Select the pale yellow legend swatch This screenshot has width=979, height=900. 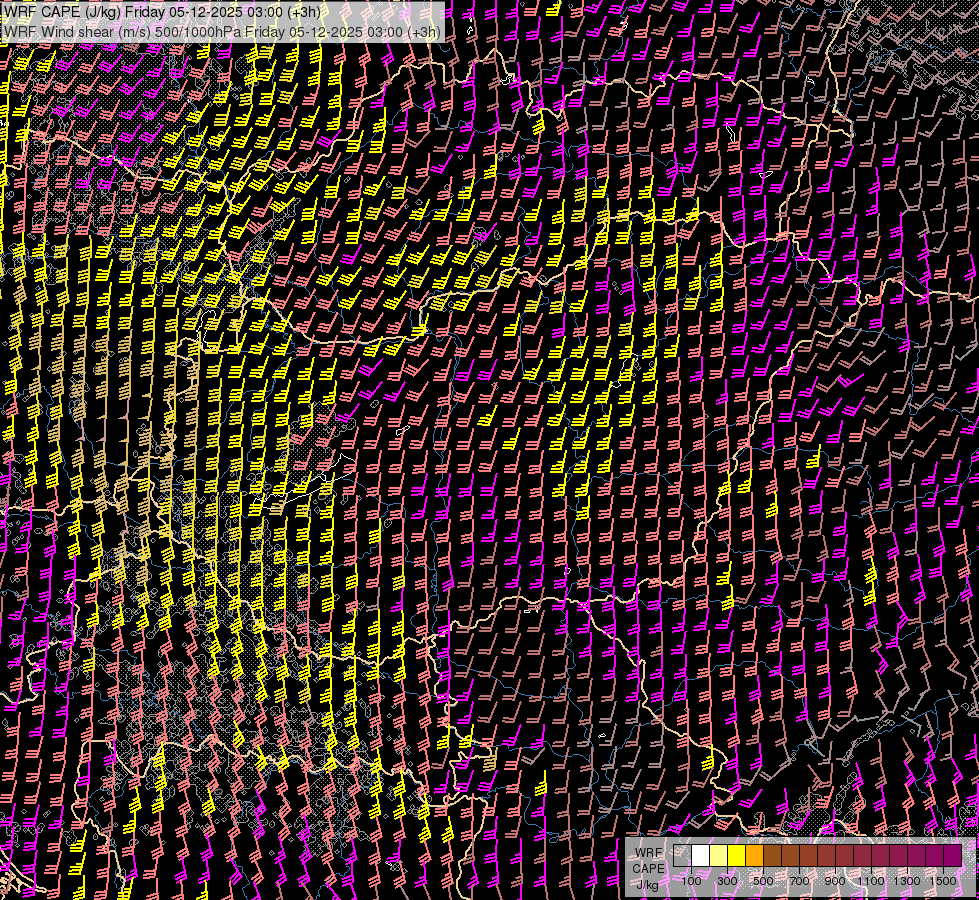pyautogui.click(x=719, y=855)
